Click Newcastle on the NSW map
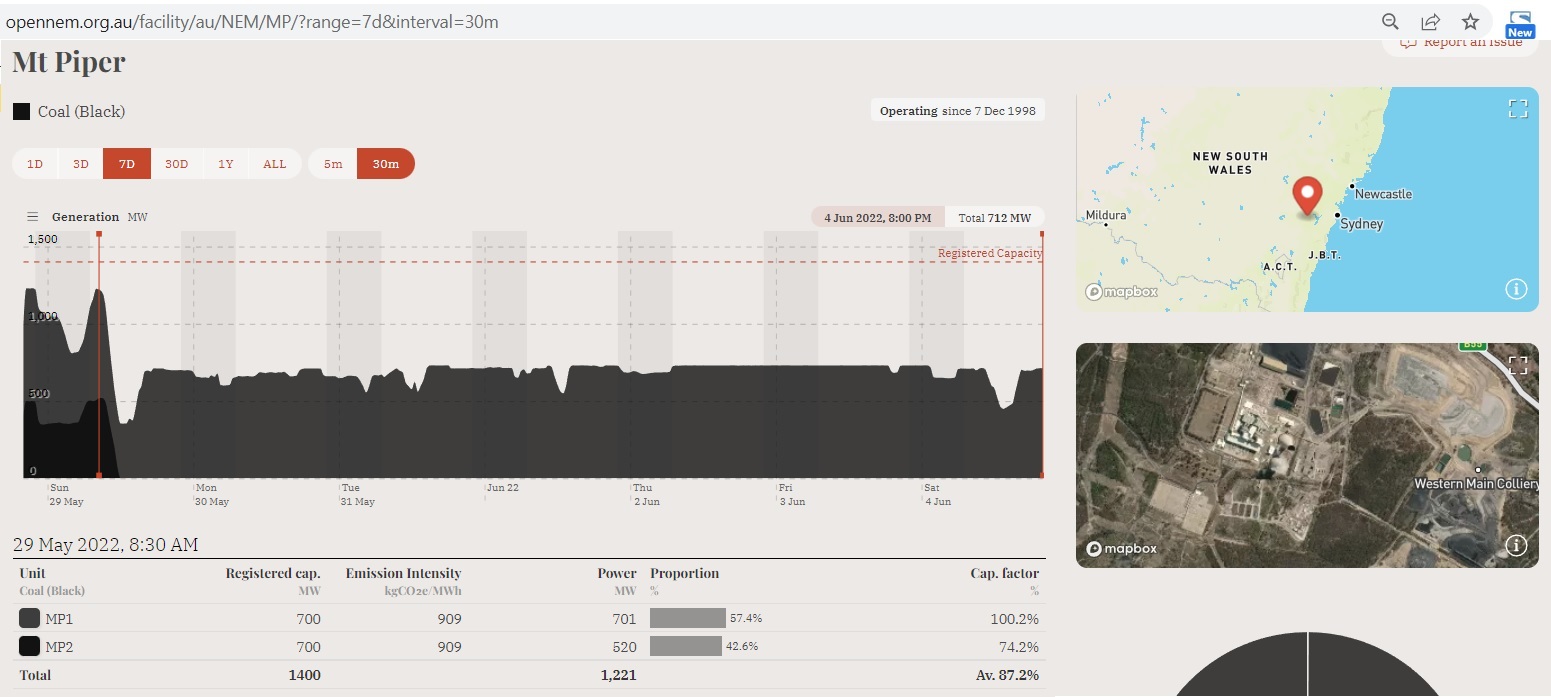This screenshot has width=1551, height=697. pos(1383,193)
